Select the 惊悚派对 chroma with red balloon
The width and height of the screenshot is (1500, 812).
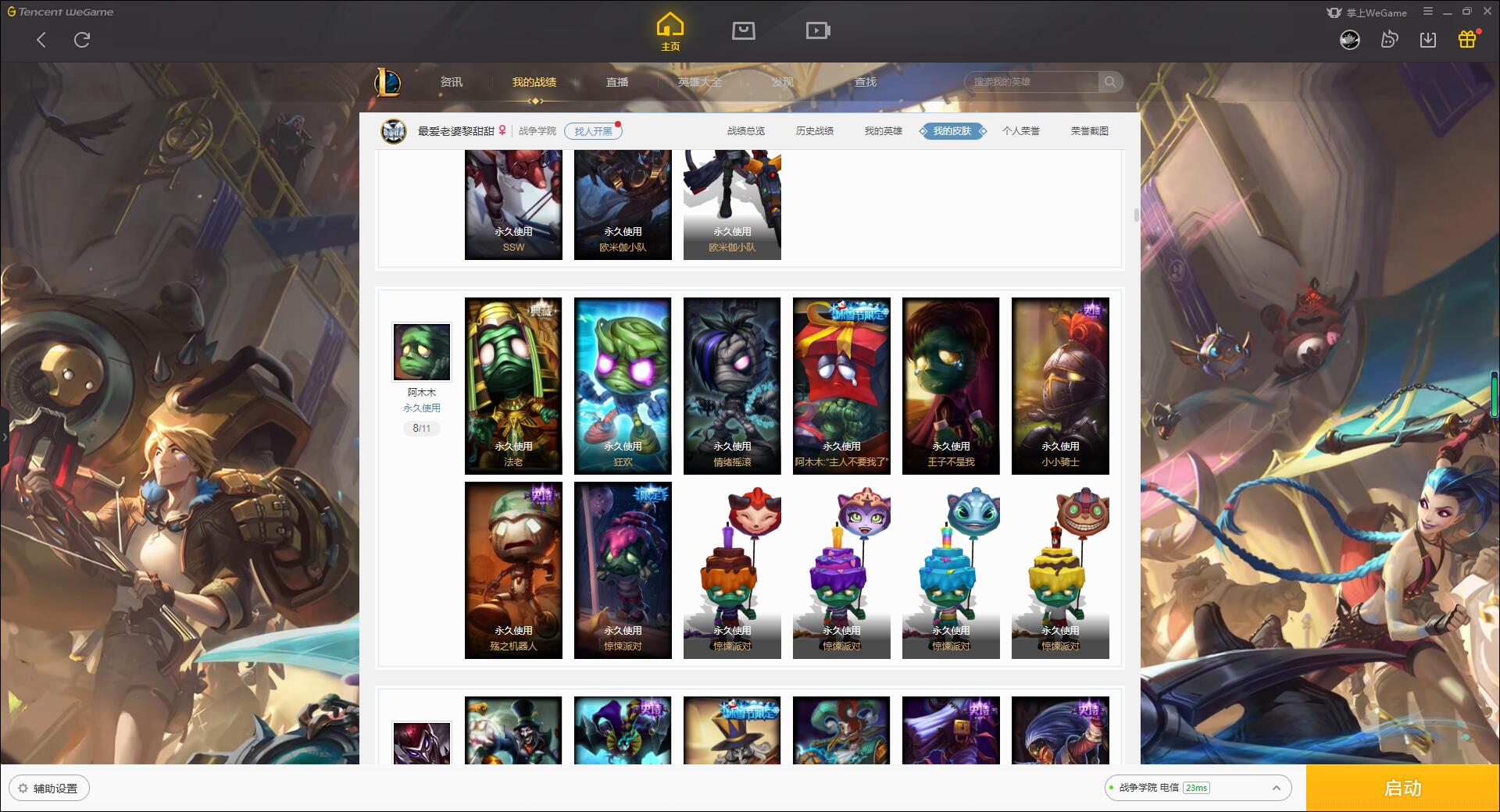[x=732, y=570]
